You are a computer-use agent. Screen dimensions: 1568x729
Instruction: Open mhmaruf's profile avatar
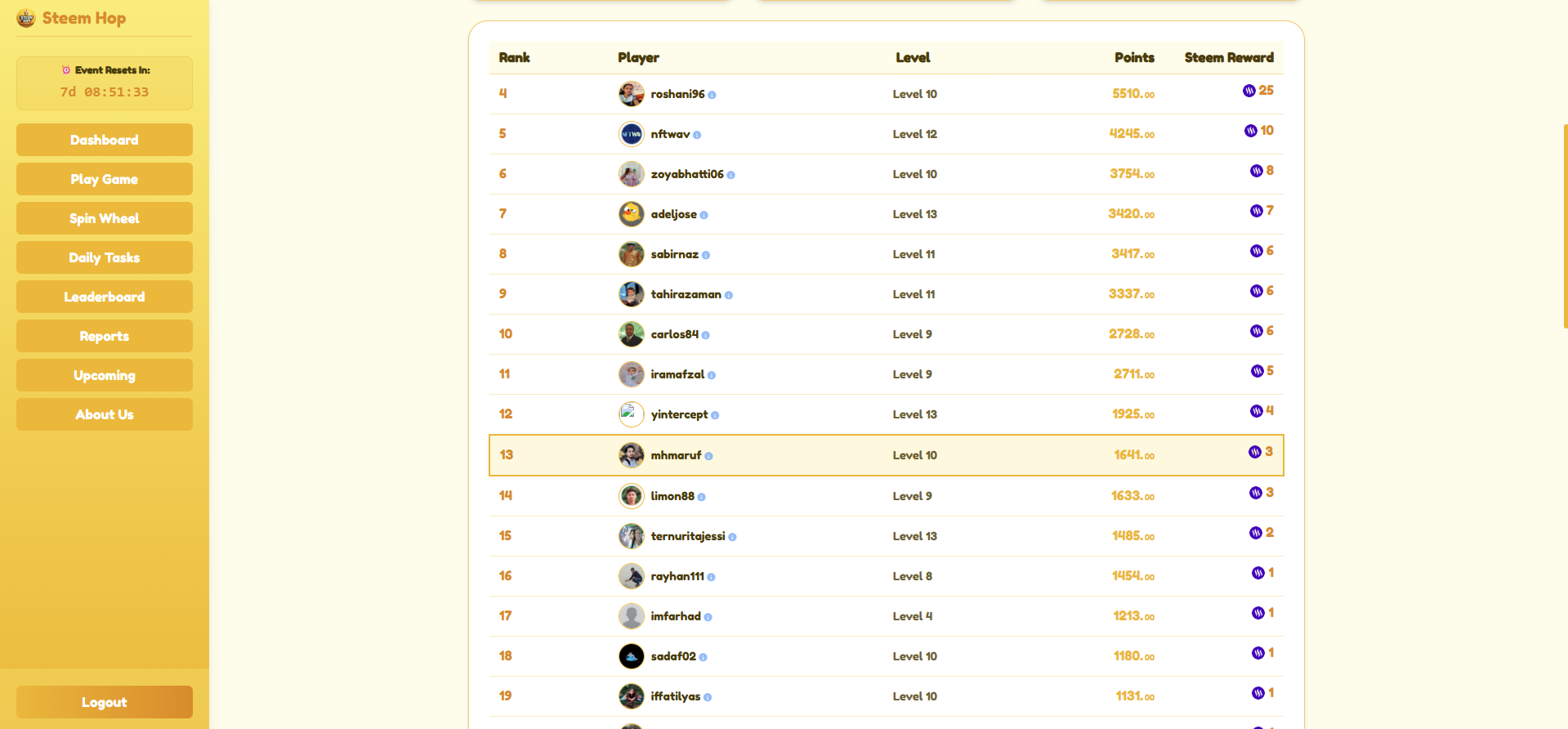632,455
